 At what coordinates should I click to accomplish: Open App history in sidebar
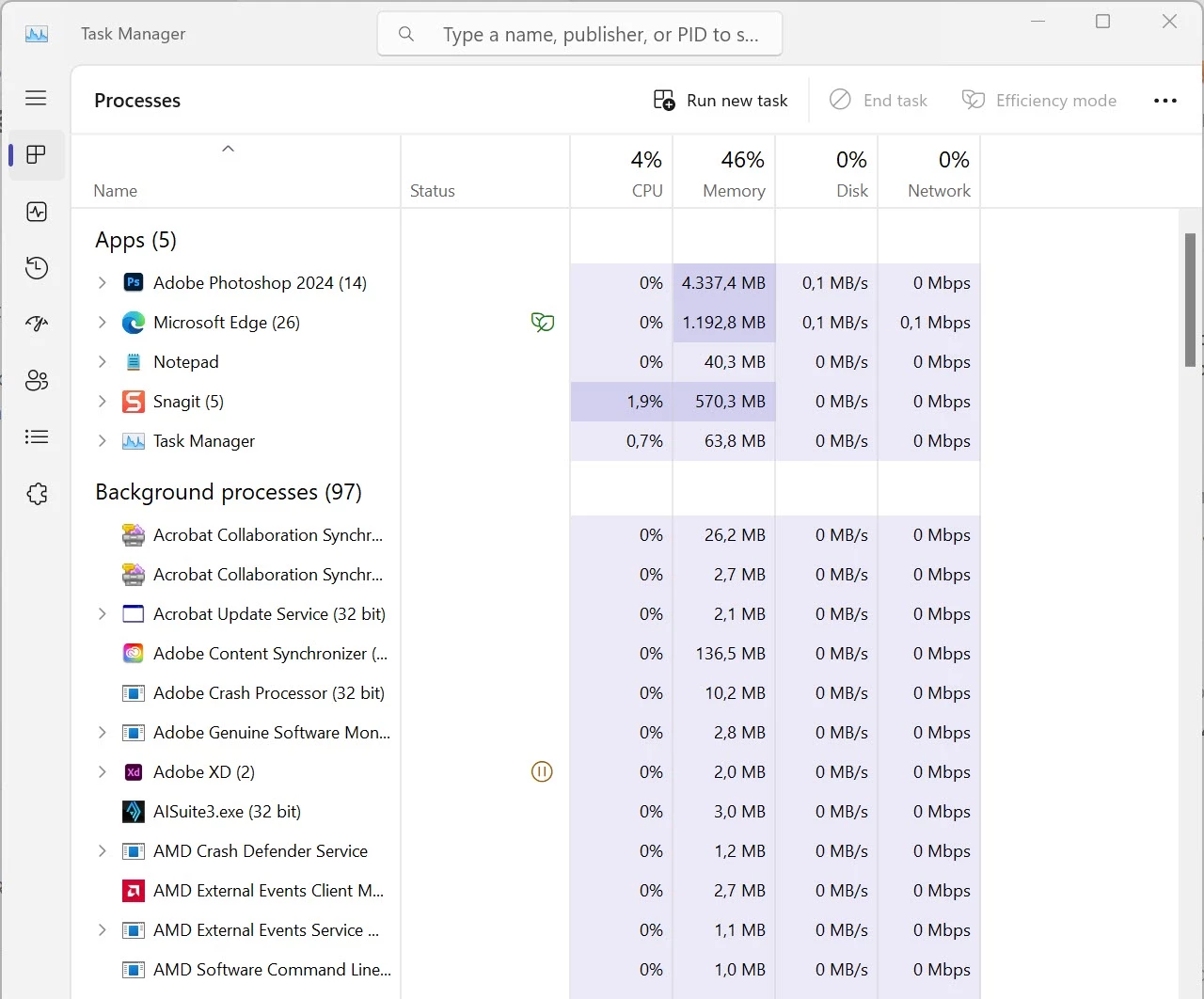click(37, 268)
